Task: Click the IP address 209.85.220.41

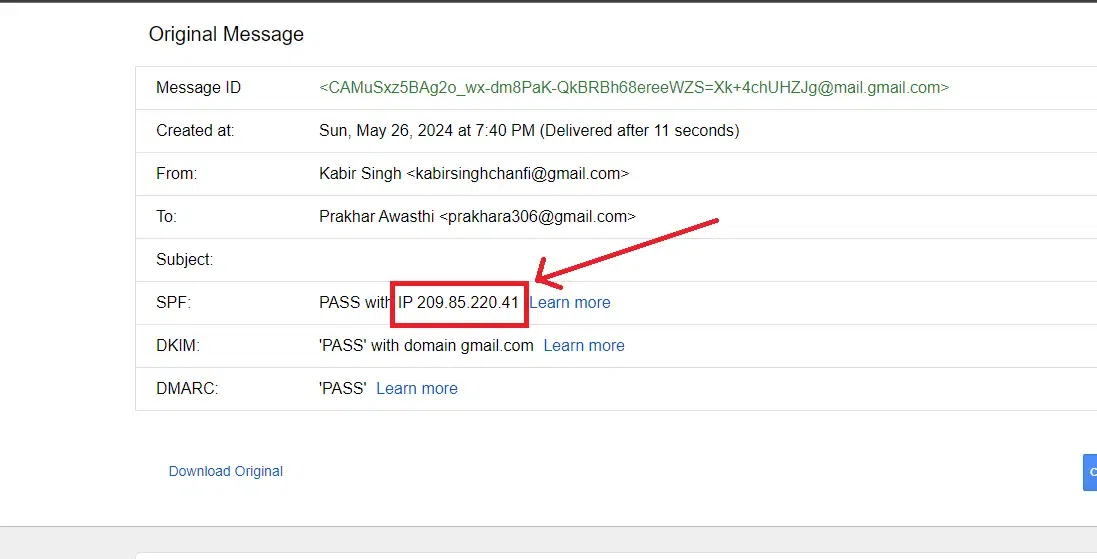Action: tap(467, 302)
